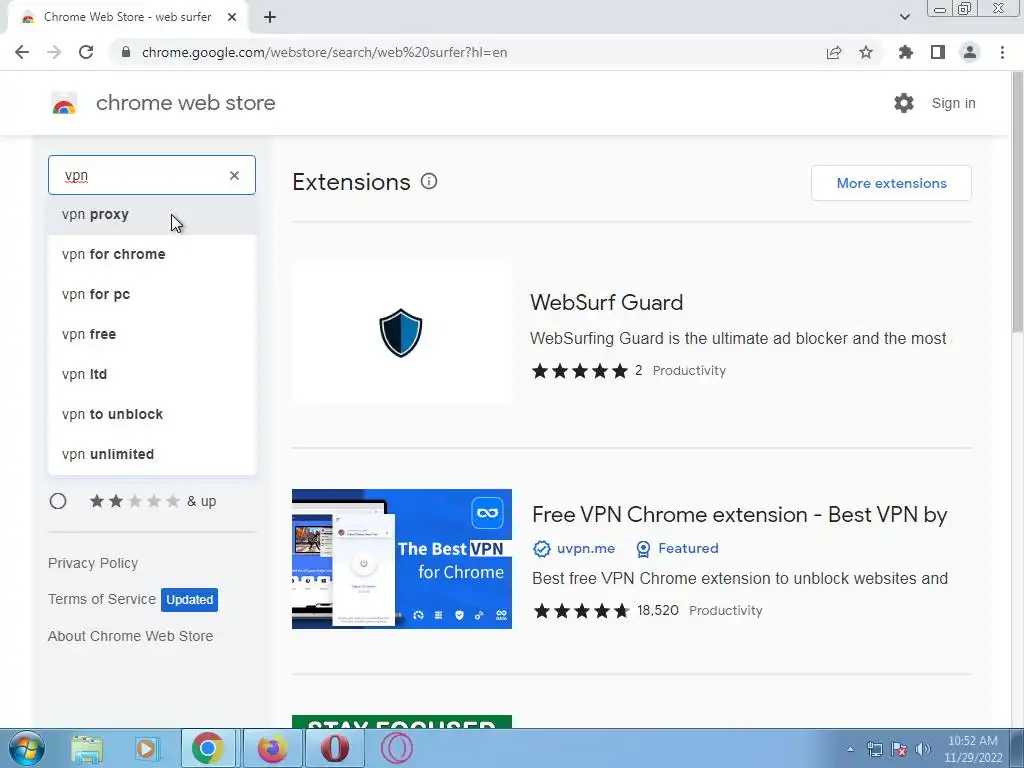Open the Windows Start menu
The image size is (1024, 768).
[27, 748]
